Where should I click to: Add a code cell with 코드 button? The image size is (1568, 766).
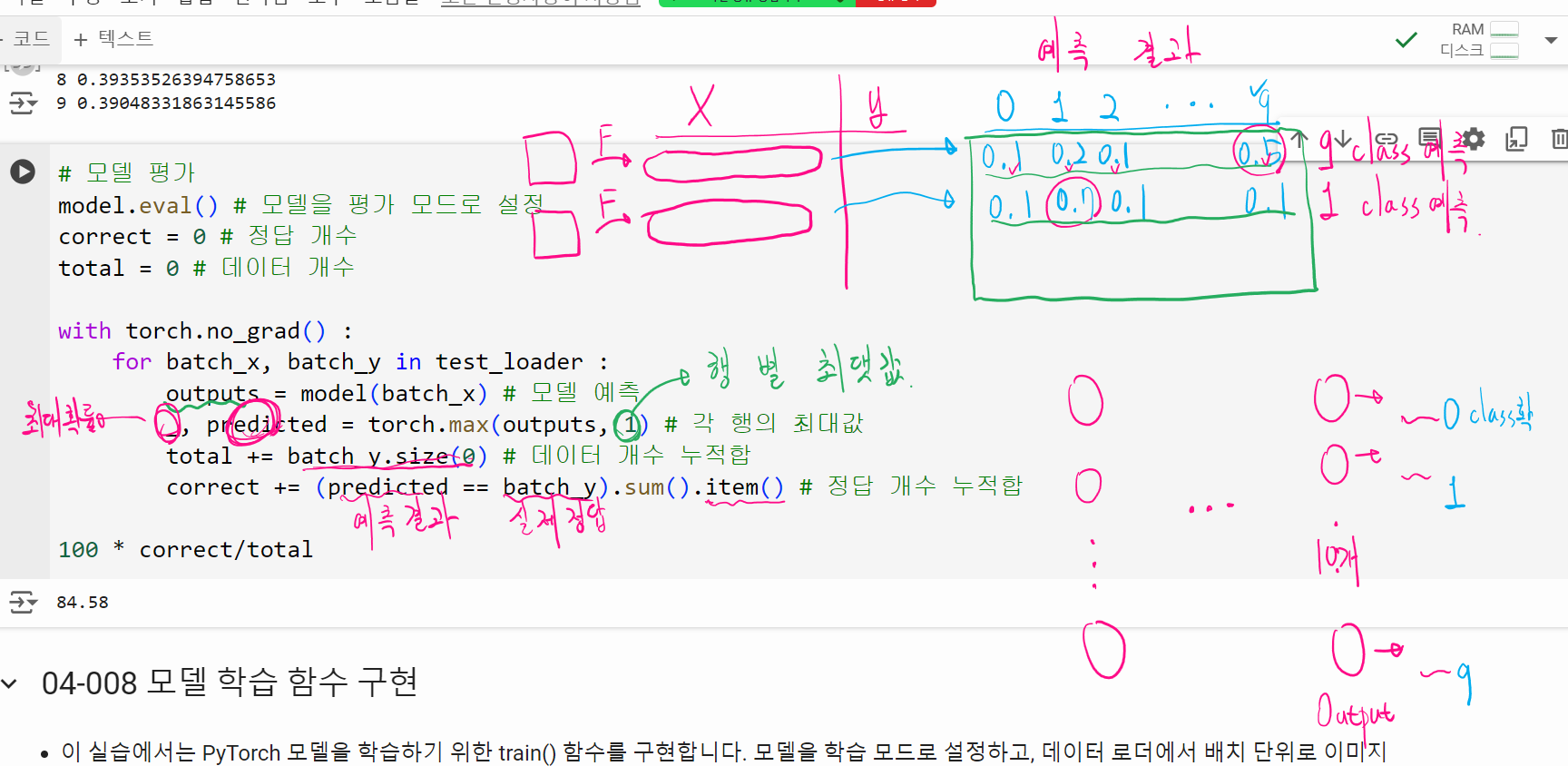point(29,39)
